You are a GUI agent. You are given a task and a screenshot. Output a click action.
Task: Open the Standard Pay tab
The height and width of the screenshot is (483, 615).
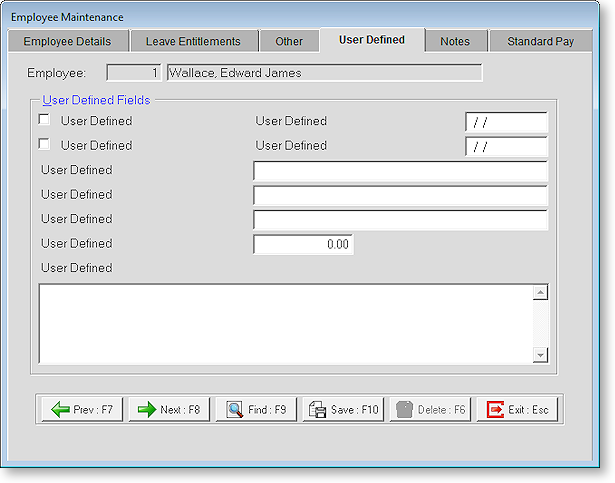click(x=541, y=41)
